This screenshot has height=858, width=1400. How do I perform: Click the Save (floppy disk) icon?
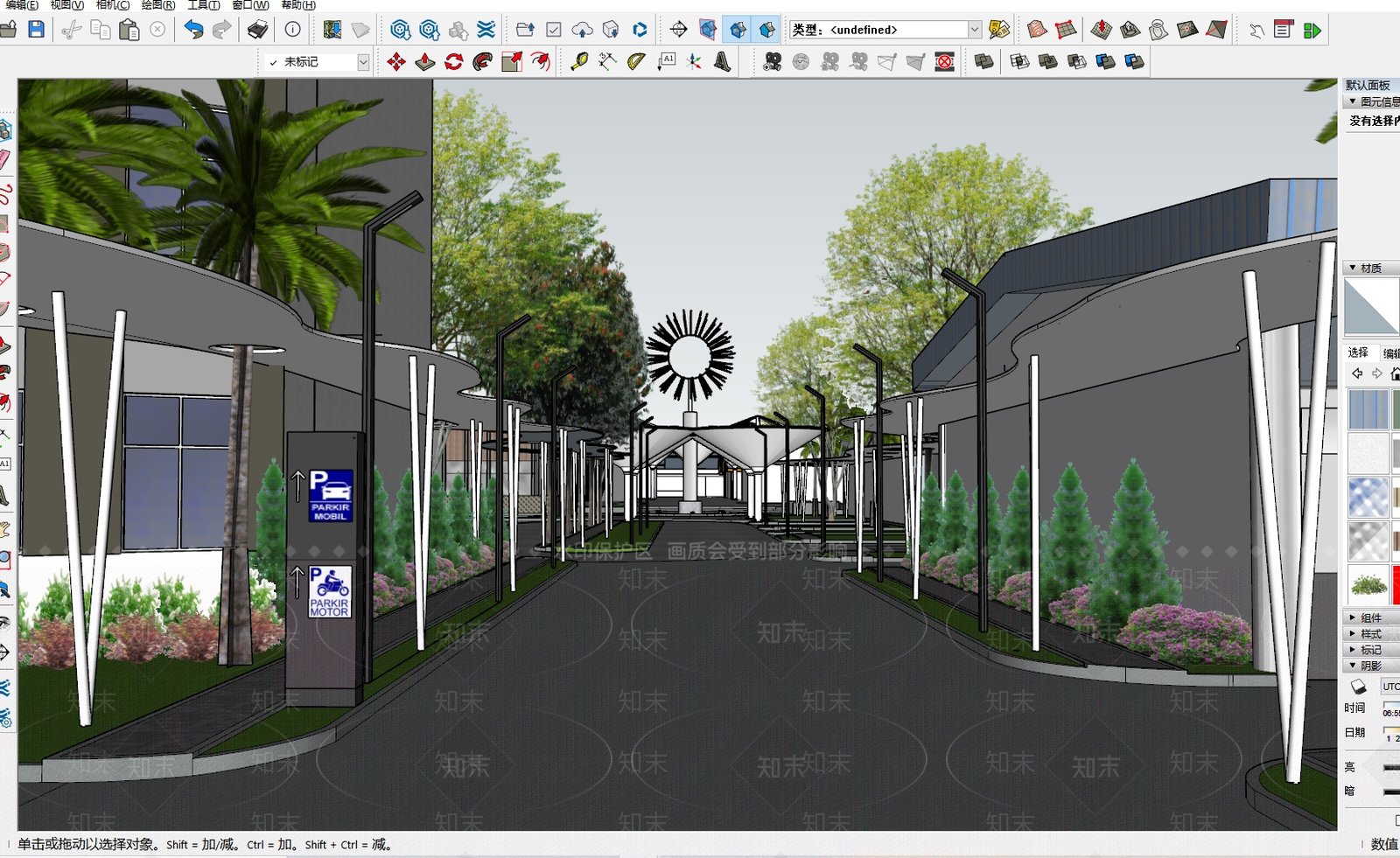(36, 30)
